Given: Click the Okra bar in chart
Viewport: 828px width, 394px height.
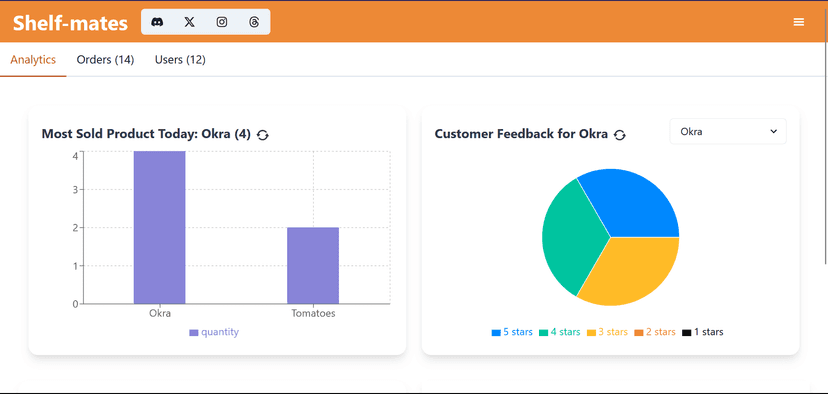Looking at the screenshot, I should click(x=159, y=228).
